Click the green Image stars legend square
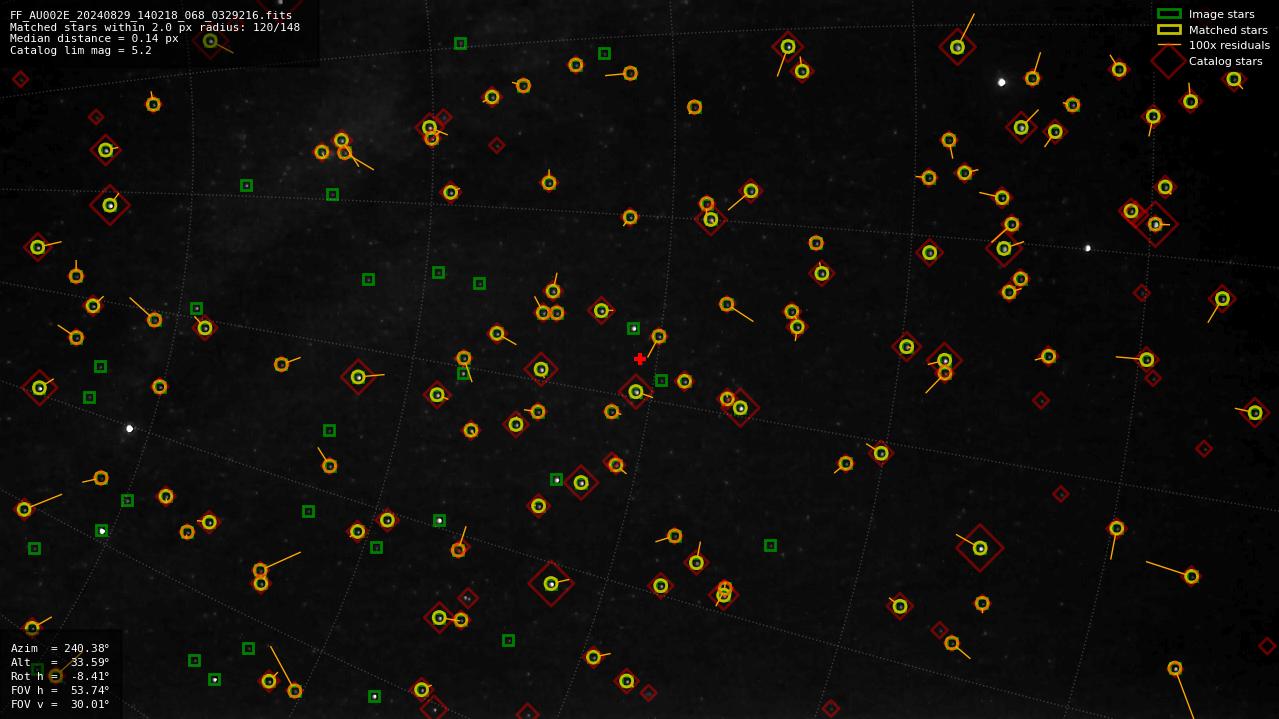The width and height of the screenshot is (1279, 719). point(1169,14)
